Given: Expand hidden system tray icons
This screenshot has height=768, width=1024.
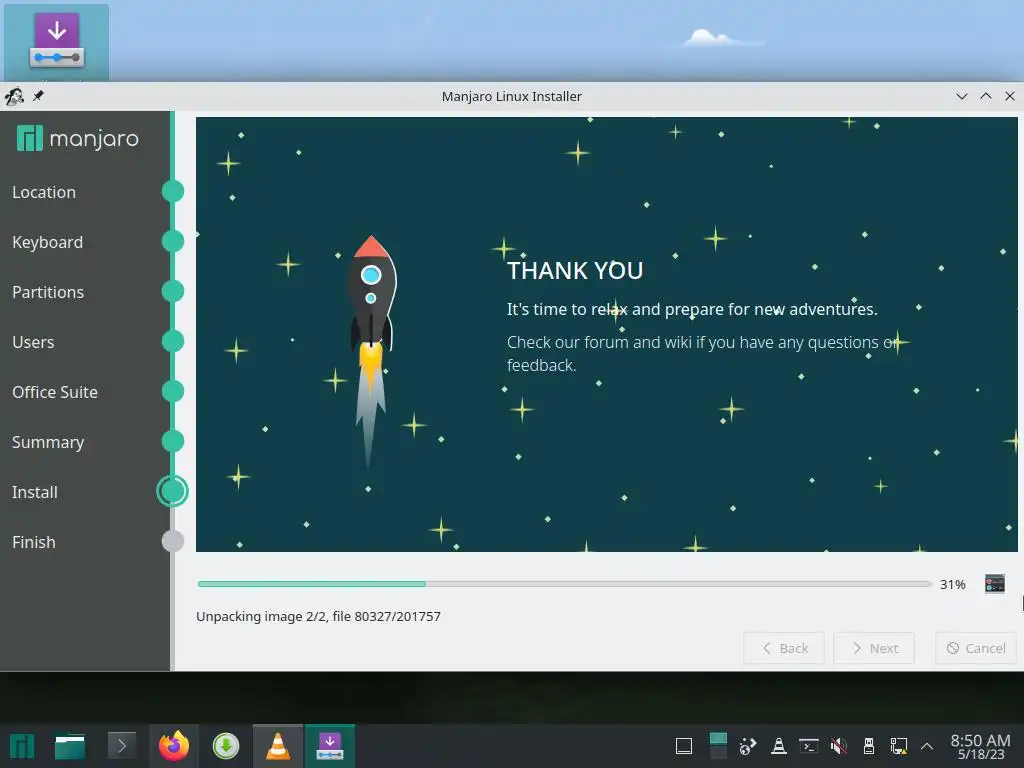Looking at the screenshot, I should 927,746.
